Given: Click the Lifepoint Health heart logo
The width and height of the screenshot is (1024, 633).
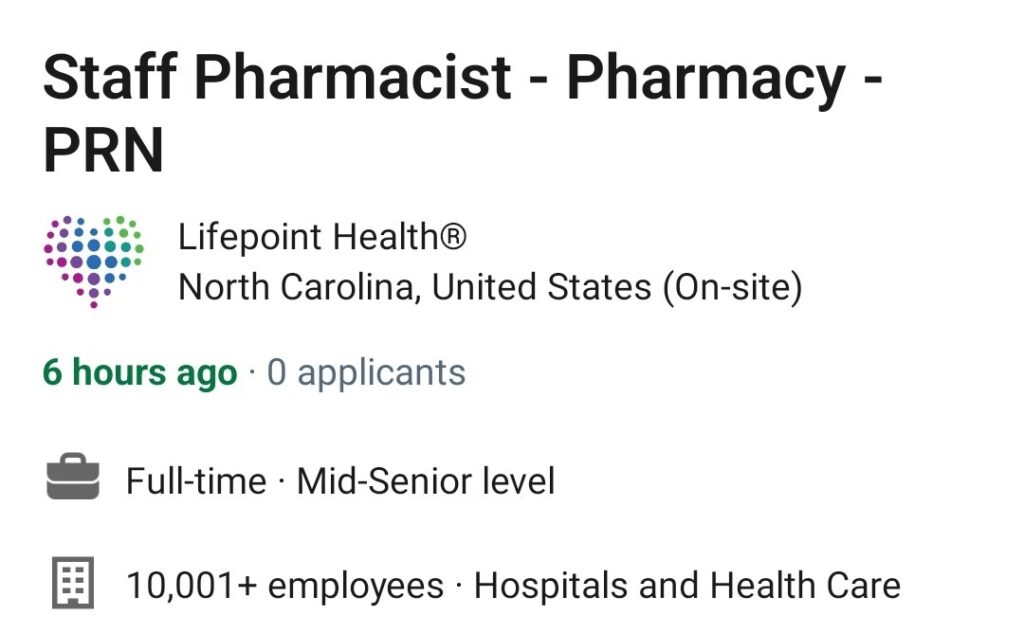Looking at the screenshot, I should 93,261.
